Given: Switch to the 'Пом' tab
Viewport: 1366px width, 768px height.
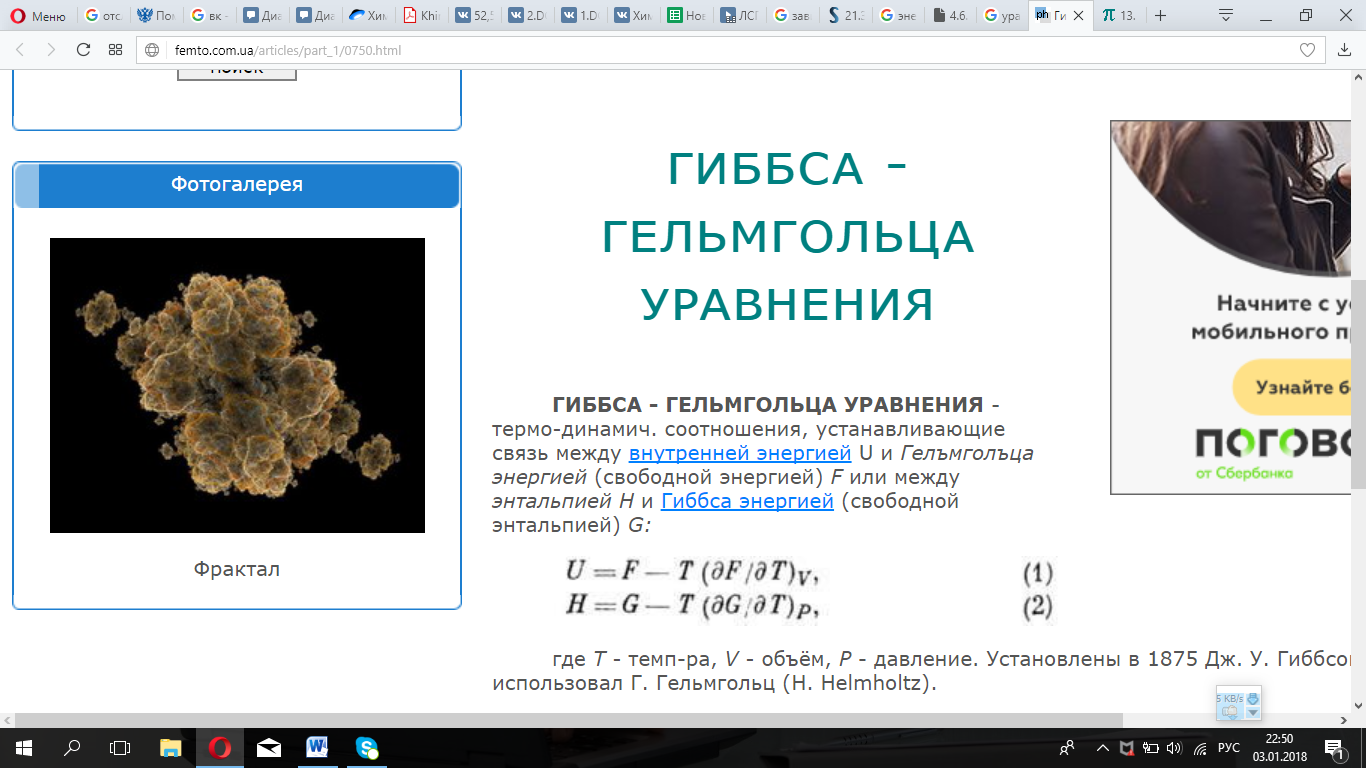Looking at the screenshot, I should (x=157, y=16).
